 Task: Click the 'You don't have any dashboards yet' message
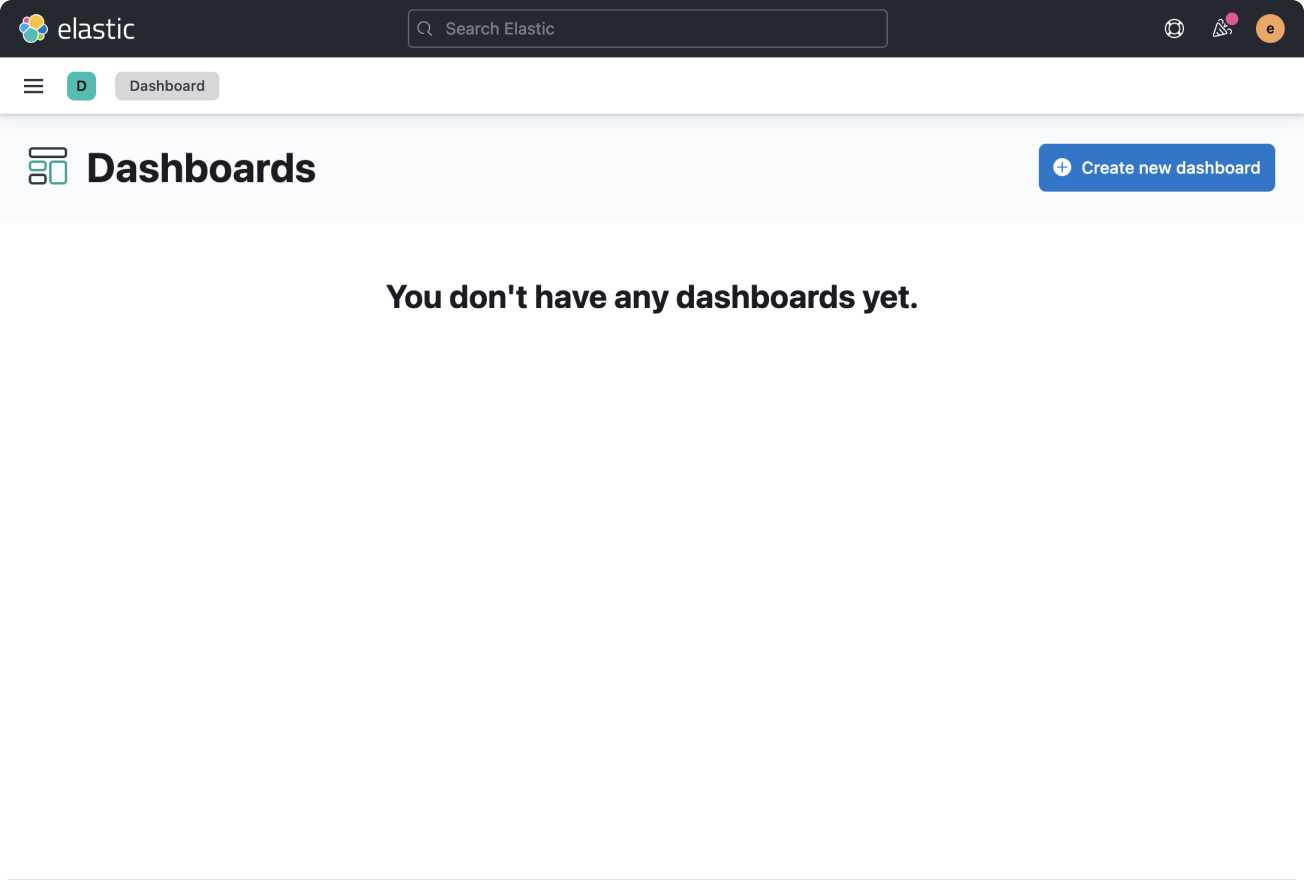pyautogui.click(x=651, y=297)
